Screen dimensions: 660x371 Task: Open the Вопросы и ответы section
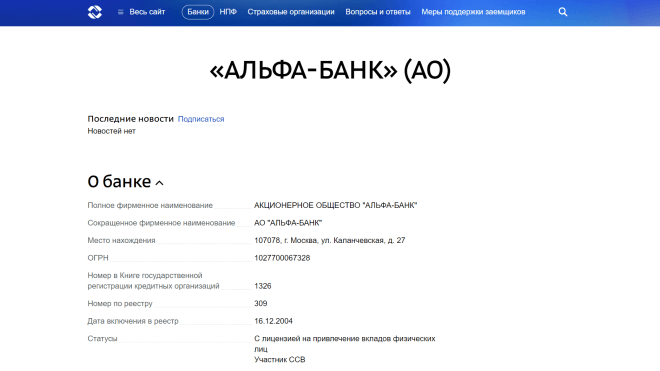pyautogui.click(x=378, y=12)
